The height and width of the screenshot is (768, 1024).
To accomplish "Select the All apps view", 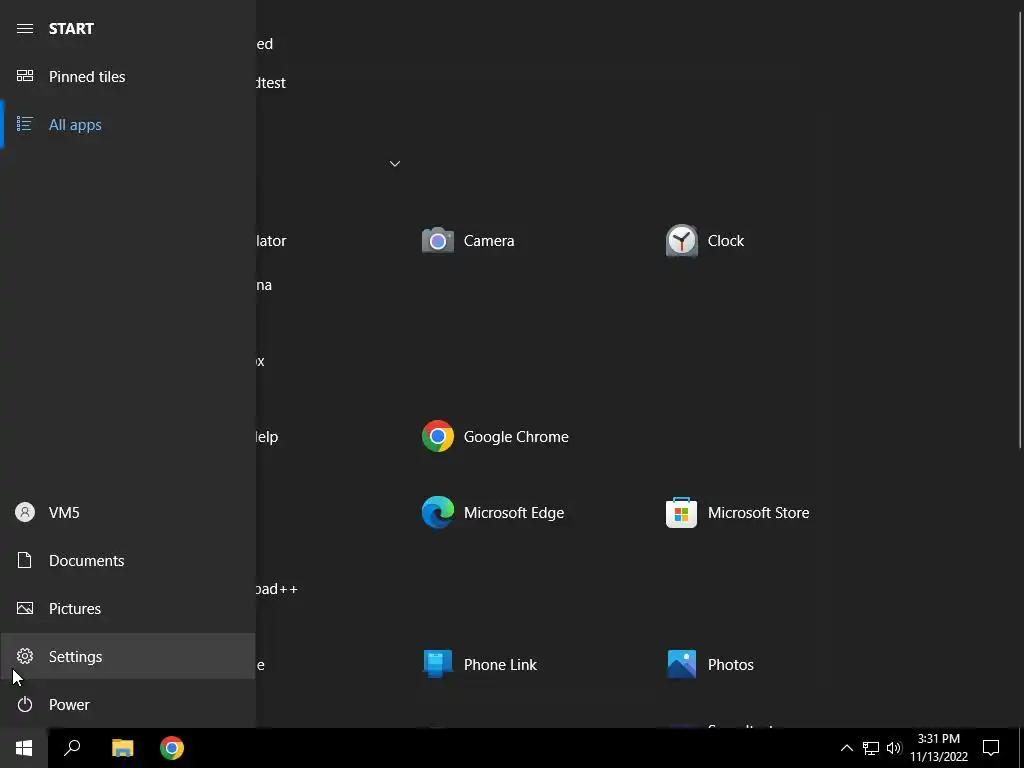I will [x=128, y=124].
